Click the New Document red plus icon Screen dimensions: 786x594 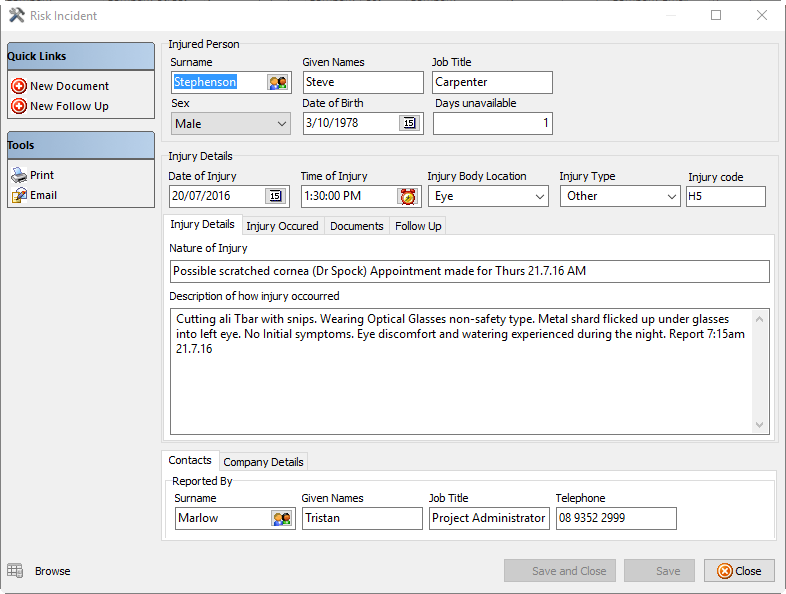(x=18, y=86)
